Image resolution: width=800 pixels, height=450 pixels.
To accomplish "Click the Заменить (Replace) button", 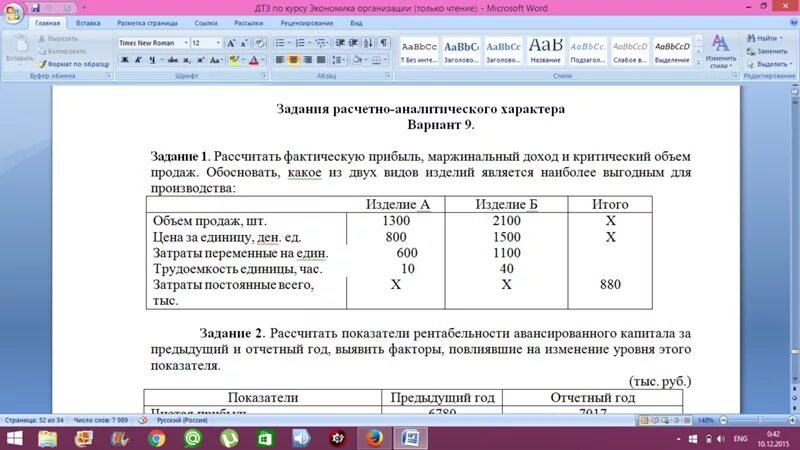I will [767, 51].
